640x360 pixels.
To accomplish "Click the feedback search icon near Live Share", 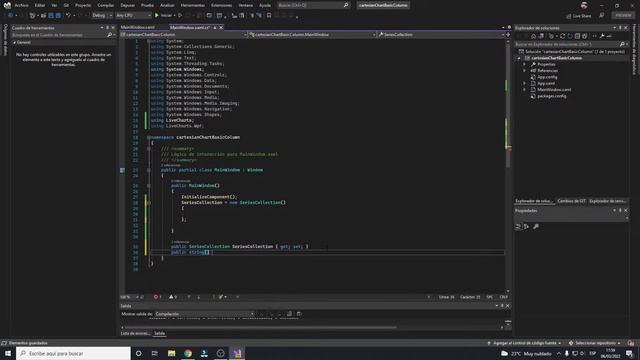I will click(x=602, y=16).
